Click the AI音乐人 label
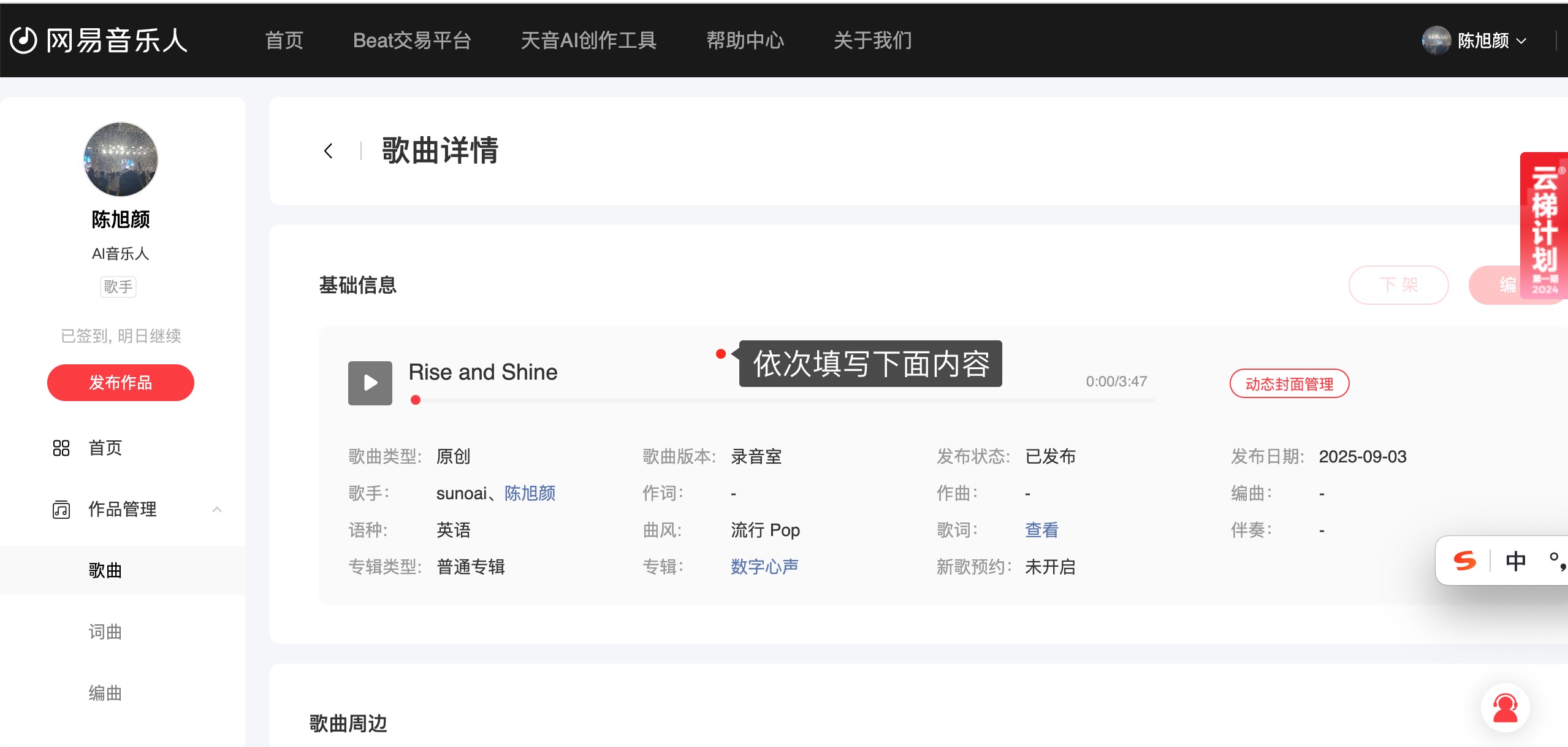This screenshot has height=747, width=1568. tap(121, 254)
